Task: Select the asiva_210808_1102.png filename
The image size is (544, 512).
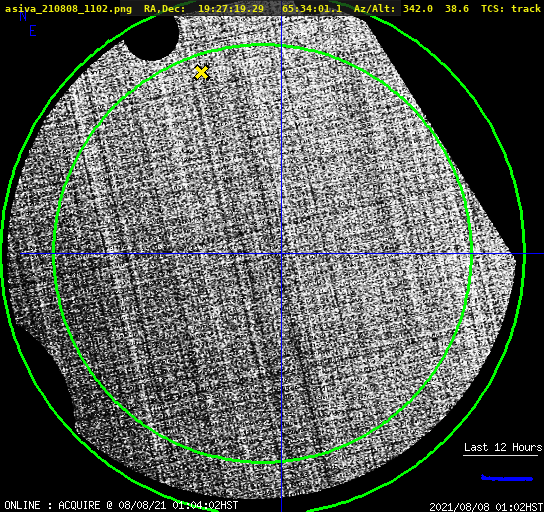Action: tap(68, 9)
